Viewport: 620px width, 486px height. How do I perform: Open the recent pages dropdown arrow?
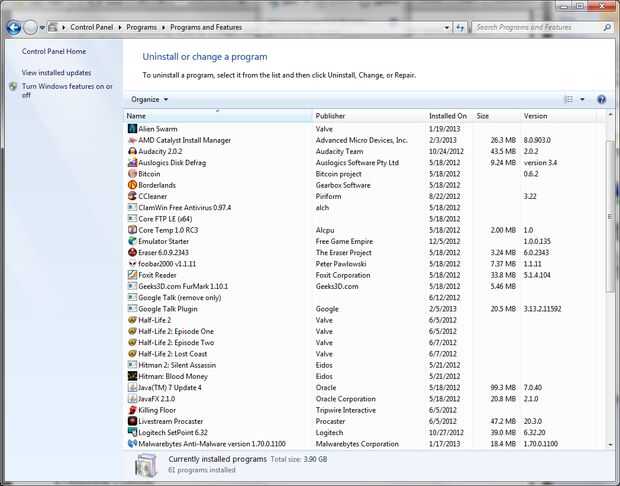(42, 28)
